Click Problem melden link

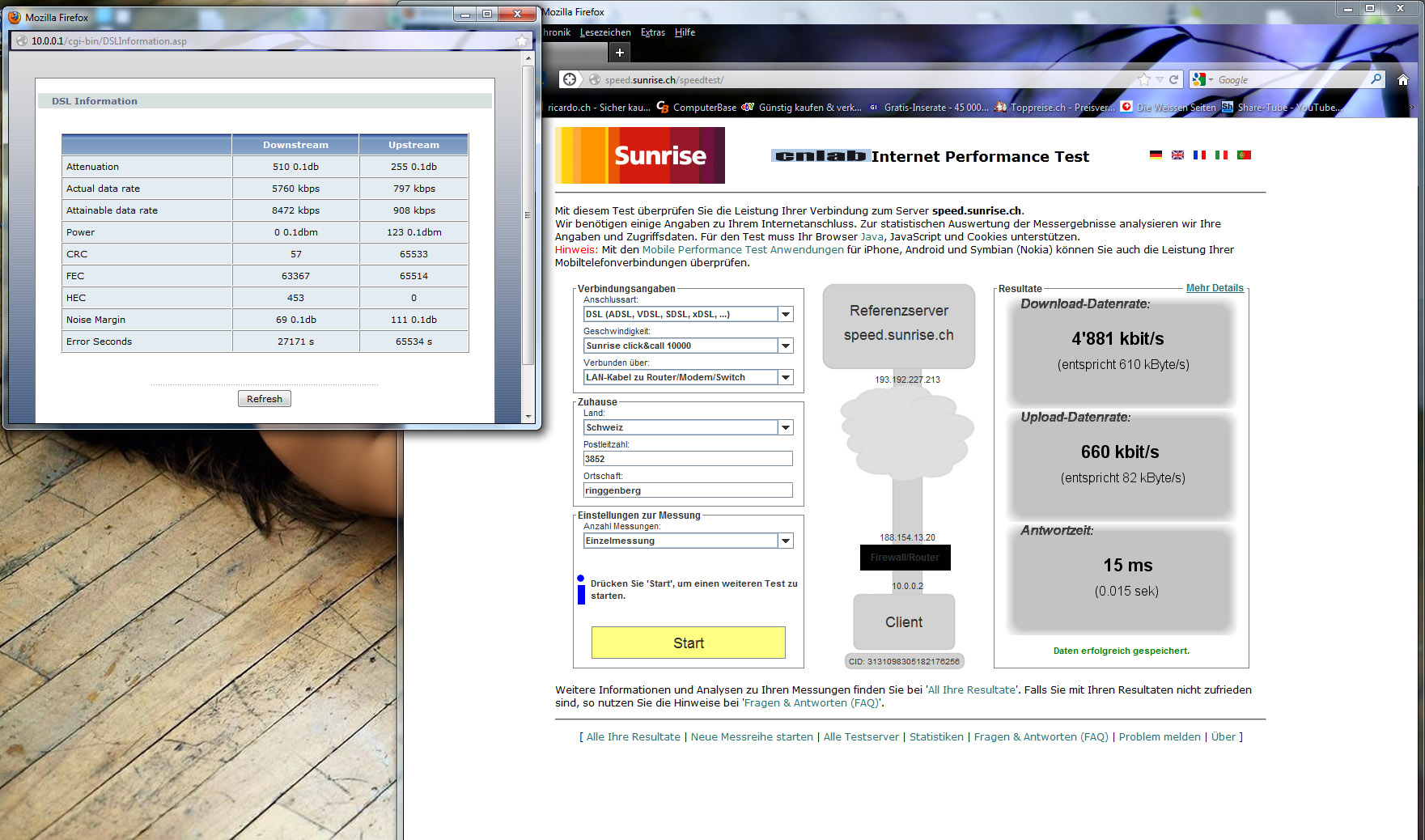(1160, 737)
